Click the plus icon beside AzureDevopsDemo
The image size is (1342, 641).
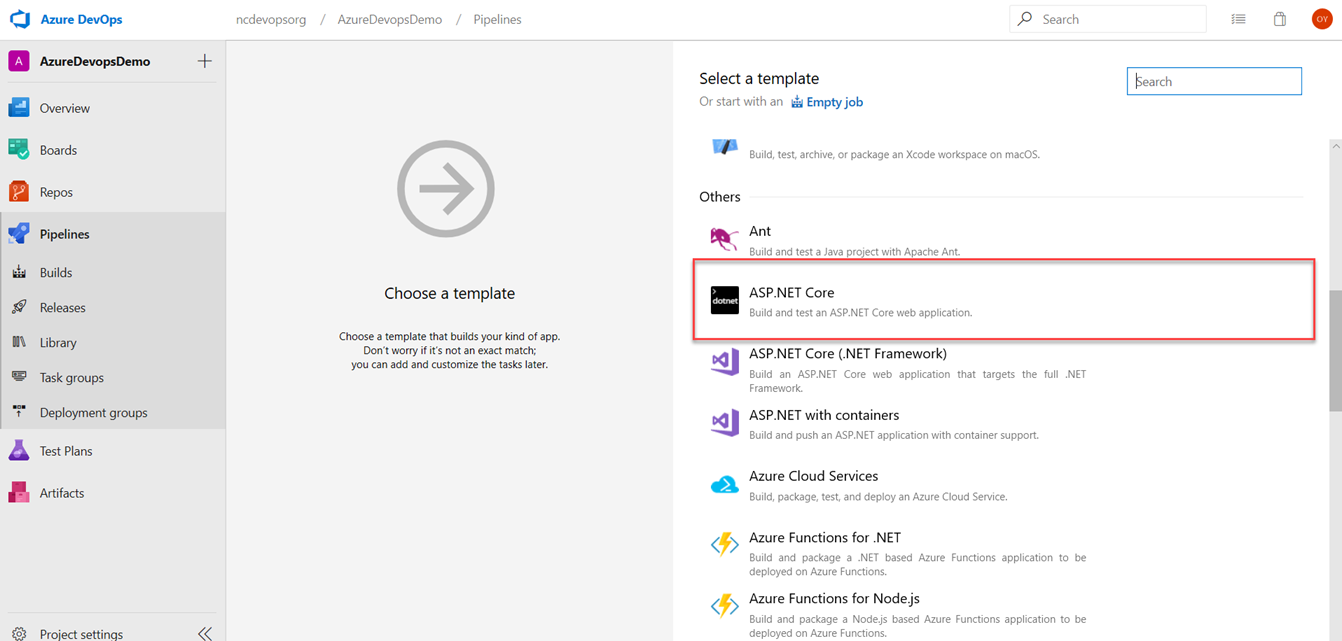point(205,61)
